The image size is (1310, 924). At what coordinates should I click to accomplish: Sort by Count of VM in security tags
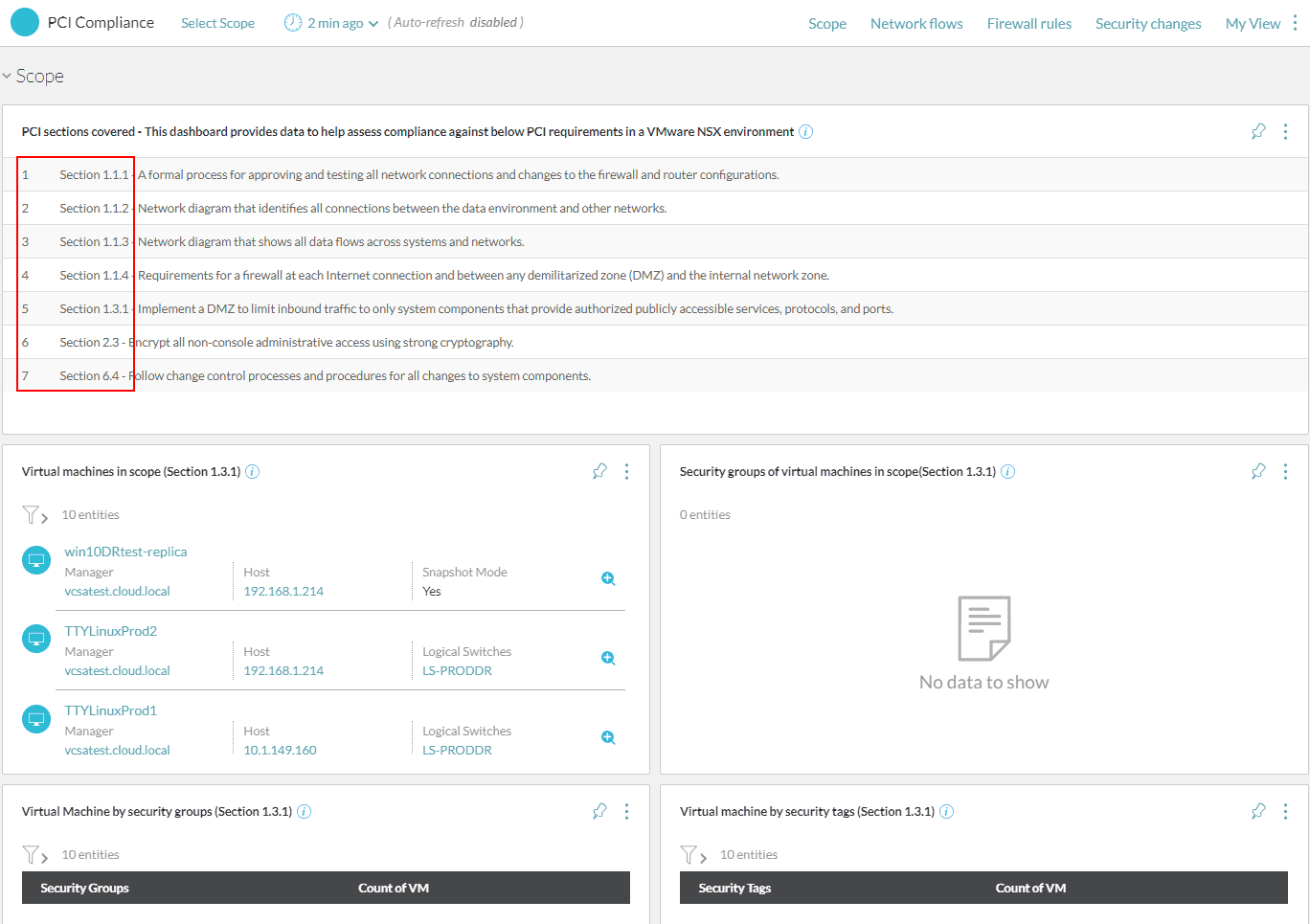point(1030,889)
